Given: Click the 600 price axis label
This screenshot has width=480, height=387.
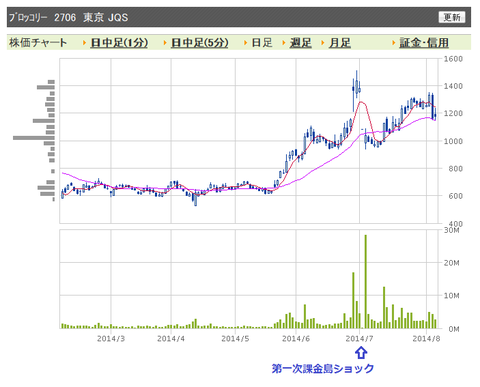Looking at the screenshot, I should click(455, 196).
